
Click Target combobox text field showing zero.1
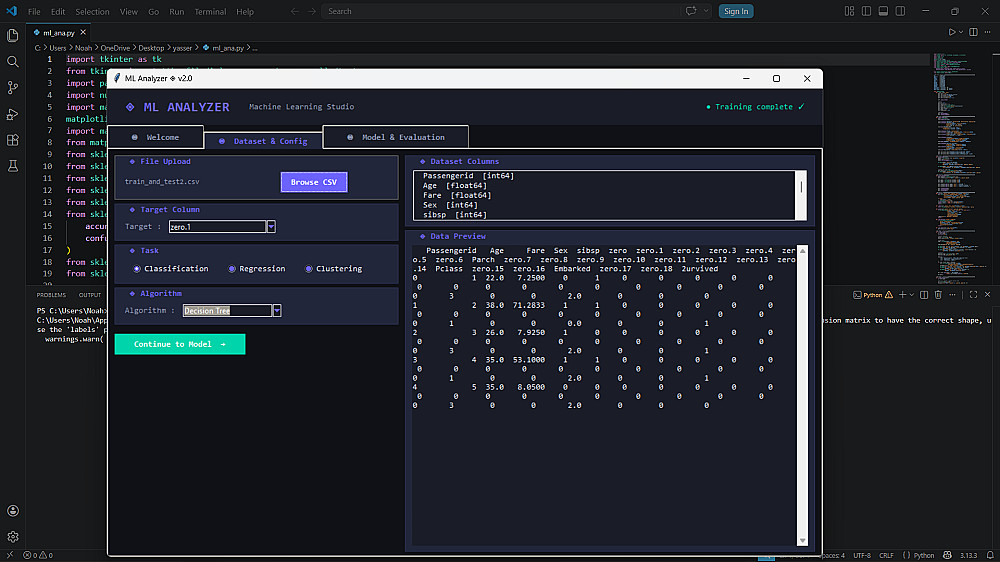click(217, 227)
